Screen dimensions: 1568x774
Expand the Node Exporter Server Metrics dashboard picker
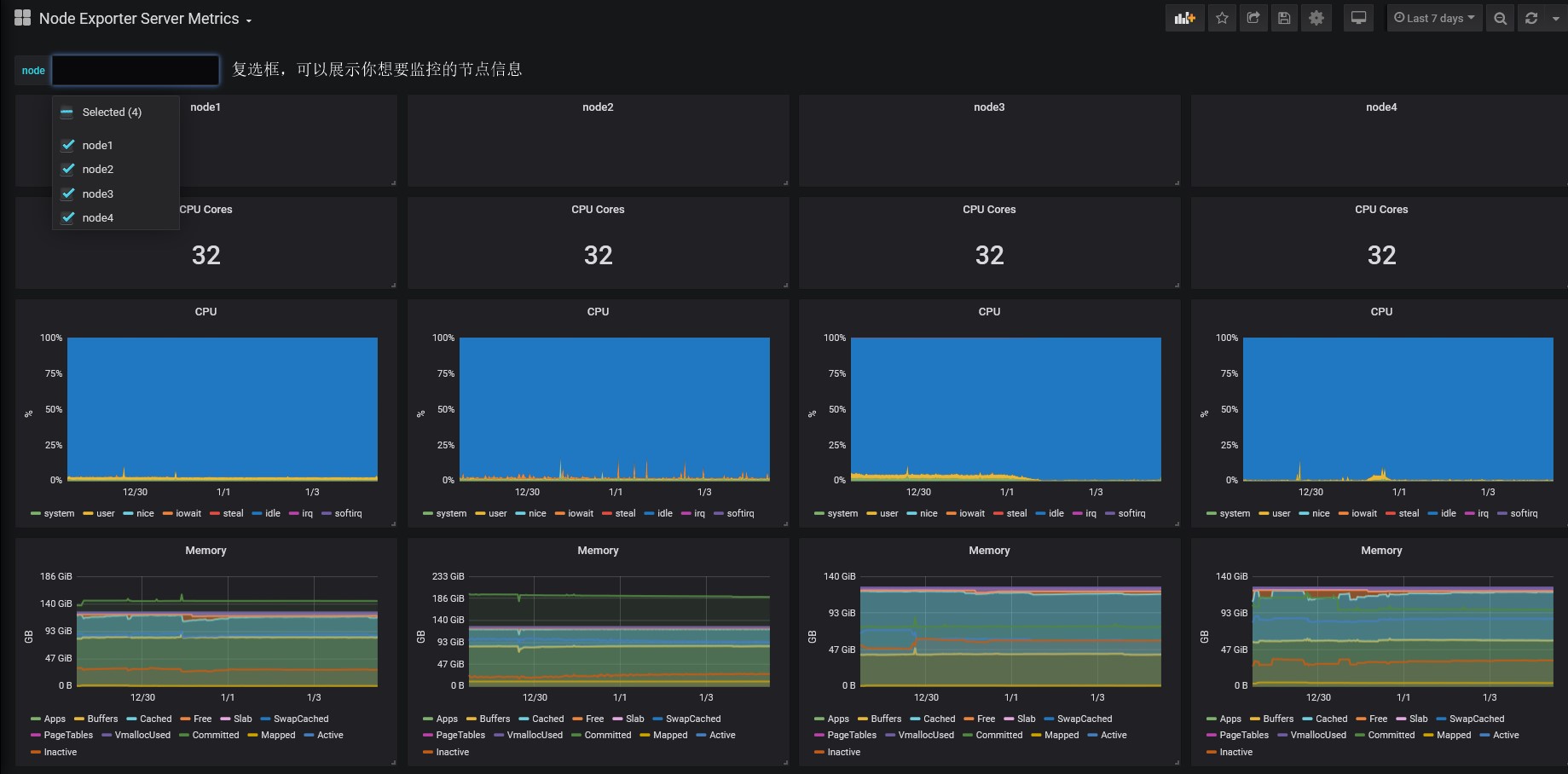click(145, 19)
